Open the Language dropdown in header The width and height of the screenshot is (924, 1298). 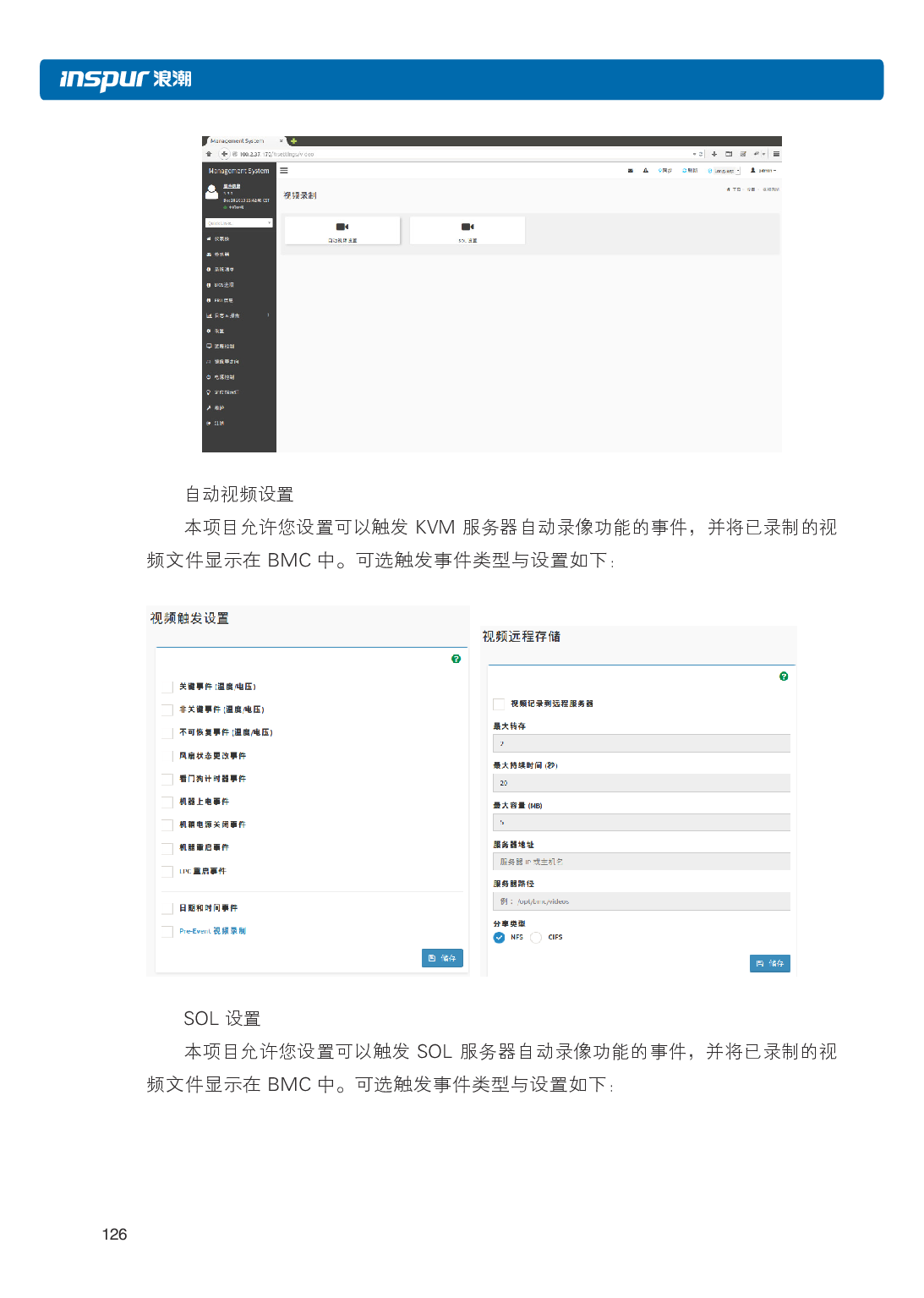[724, 171]
